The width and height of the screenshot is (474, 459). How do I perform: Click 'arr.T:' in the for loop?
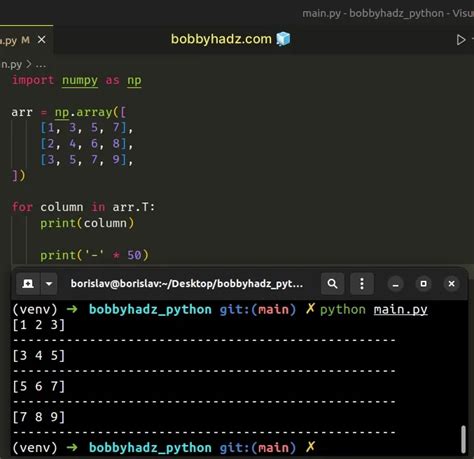[134, 207]
